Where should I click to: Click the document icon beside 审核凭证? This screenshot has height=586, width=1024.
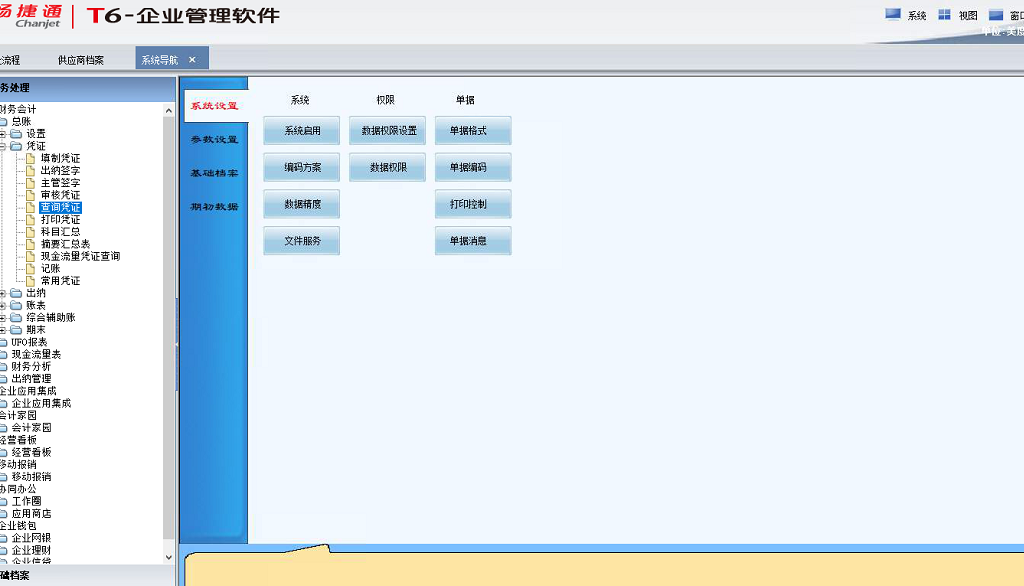point(30,195)
